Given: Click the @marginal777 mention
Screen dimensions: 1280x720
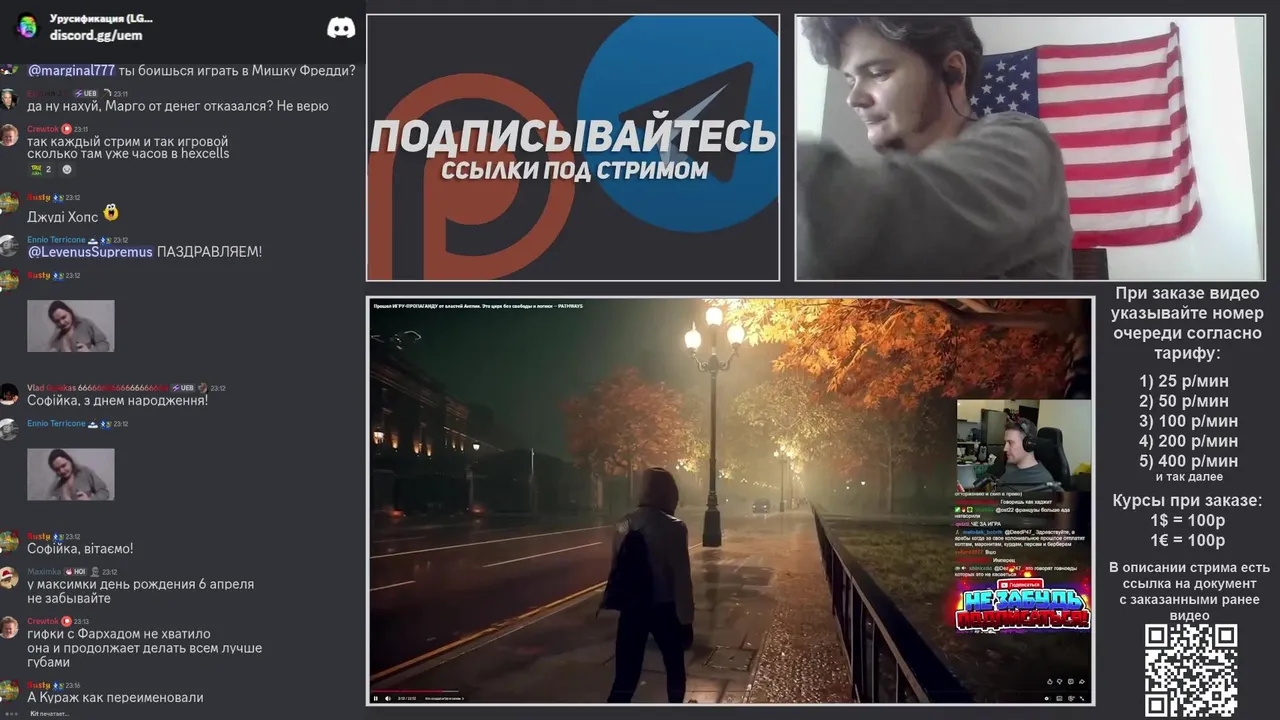Looking at the screenshot, I should pyautogui.click(x=71, y=70).
